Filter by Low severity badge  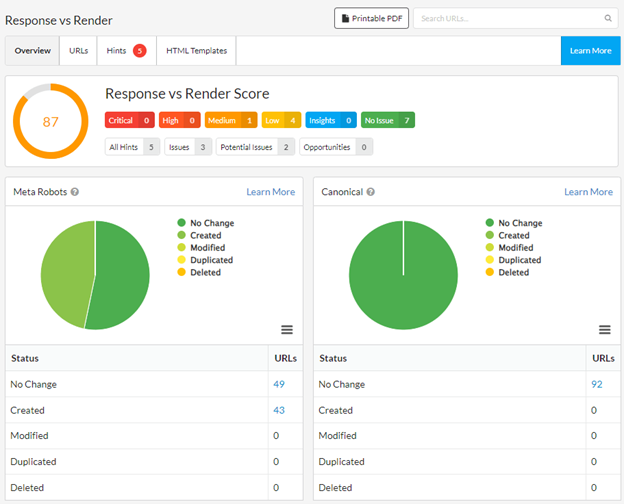tap(281, 120)
